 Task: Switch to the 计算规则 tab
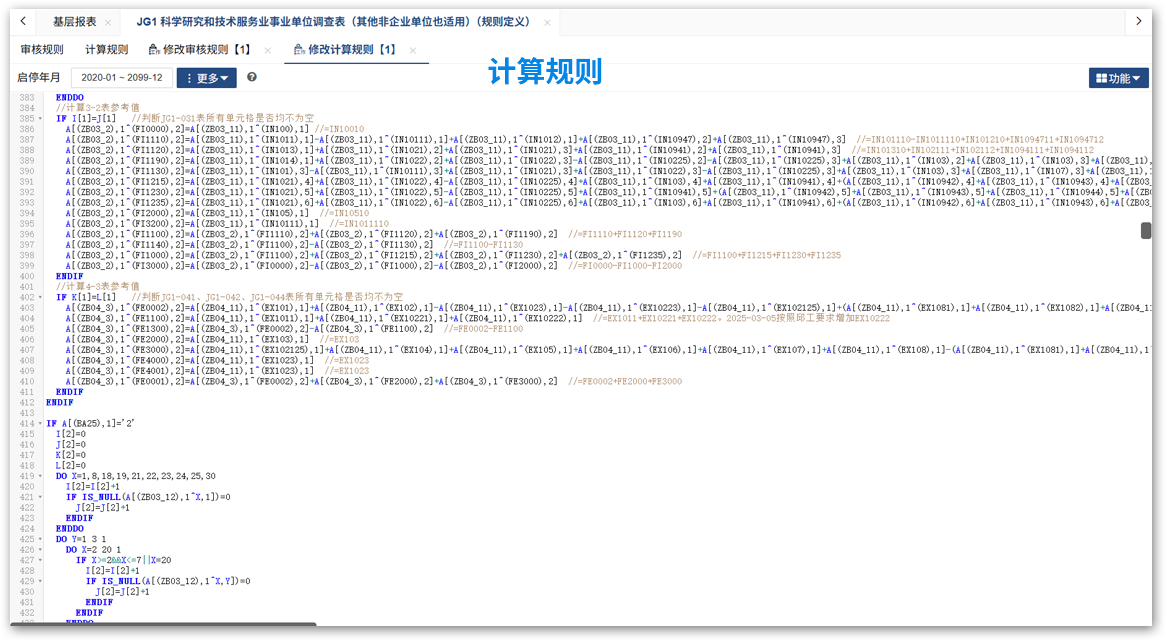tap(106, 50)
